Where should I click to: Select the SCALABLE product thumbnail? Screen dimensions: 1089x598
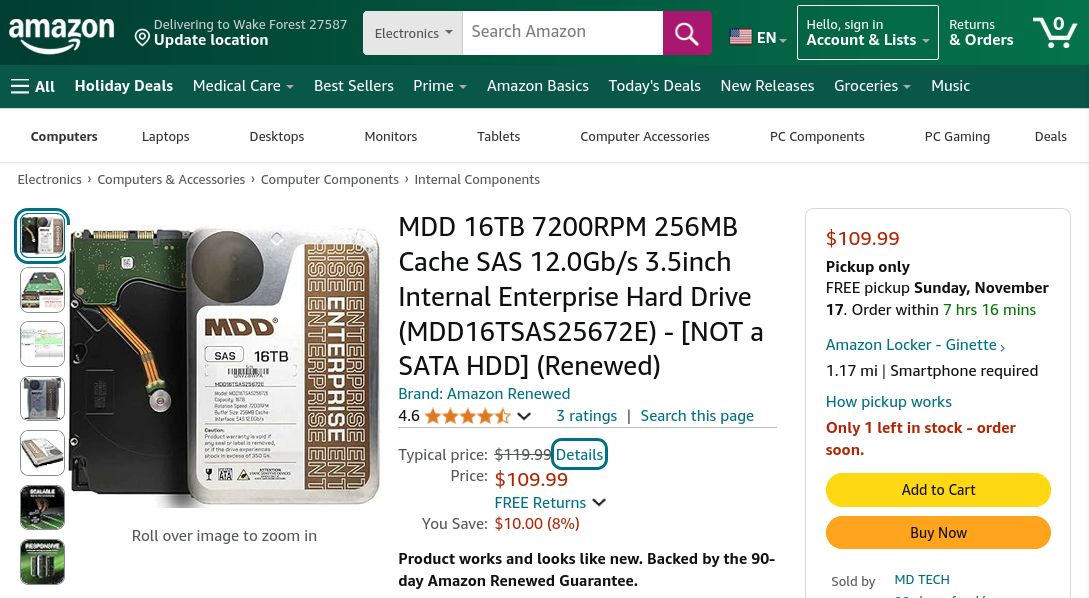click(x=42, y=507)
